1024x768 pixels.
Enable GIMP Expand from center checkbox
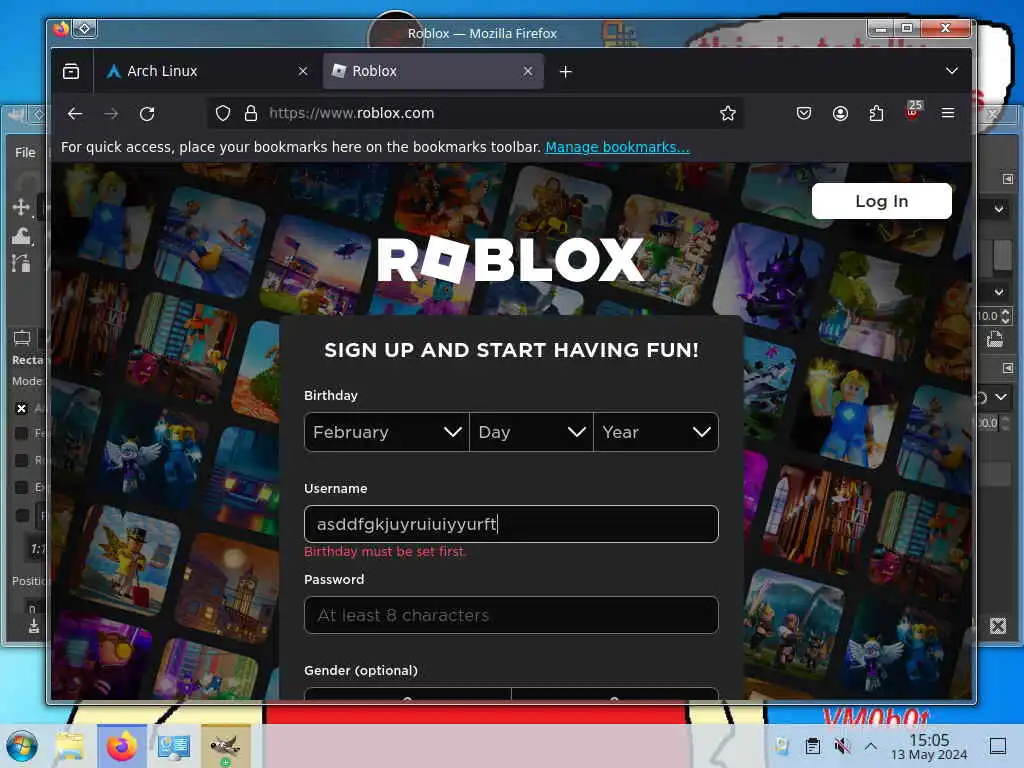click(x=22, y=487)
